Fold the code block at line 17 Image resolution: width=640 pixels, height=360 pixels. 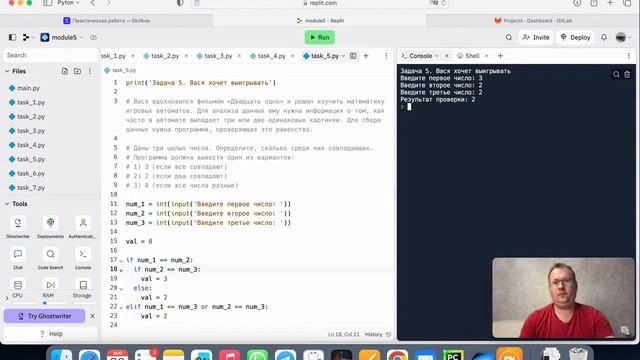pyautogui.click(x=121, y=260)
